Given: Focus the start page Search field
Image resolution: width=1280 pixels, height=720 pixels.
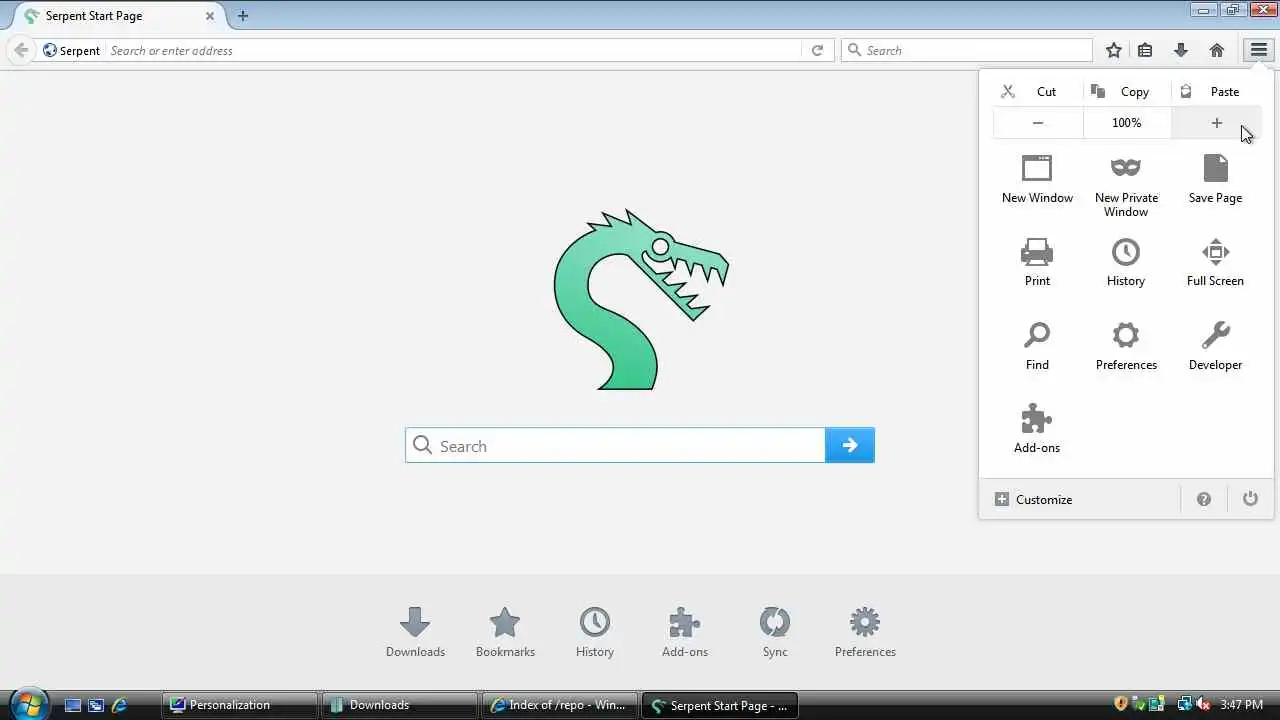Looking at the screenshot, I should tap(615, 445).
